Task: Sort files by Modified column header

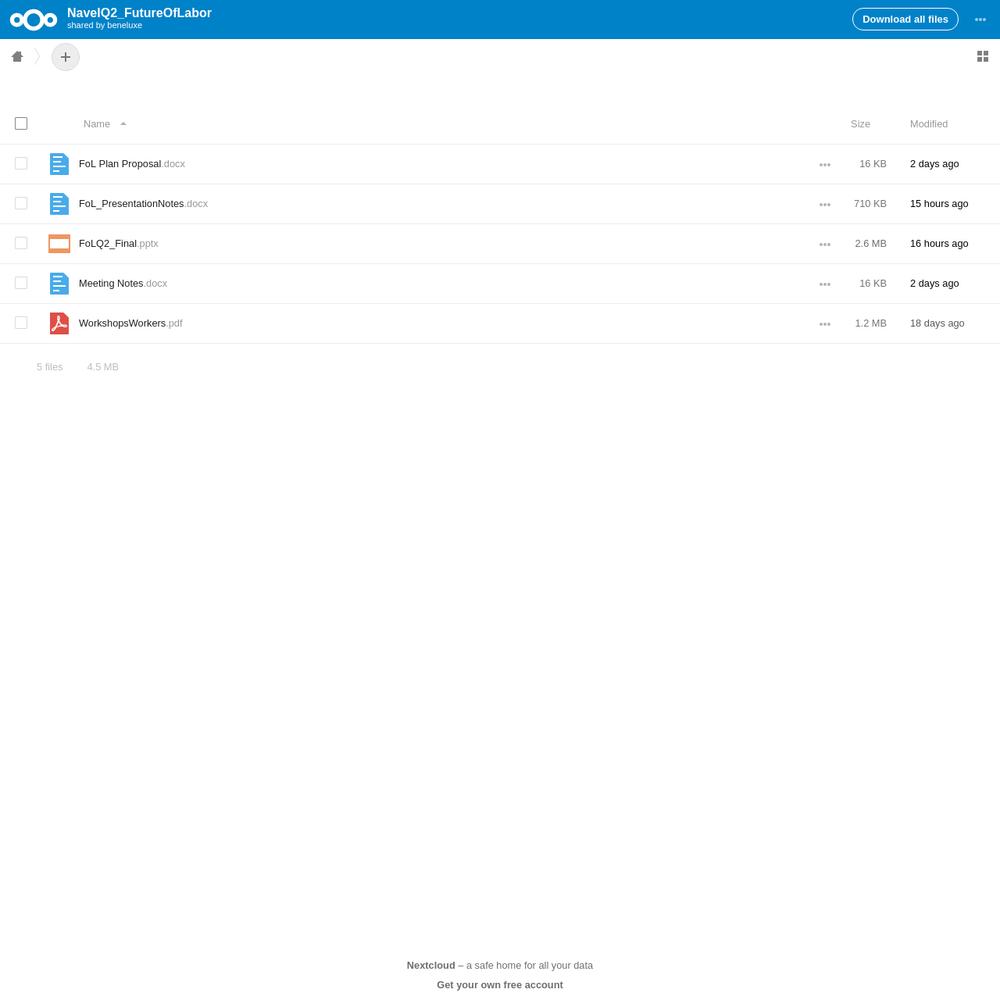Action: tap(929, 124)
